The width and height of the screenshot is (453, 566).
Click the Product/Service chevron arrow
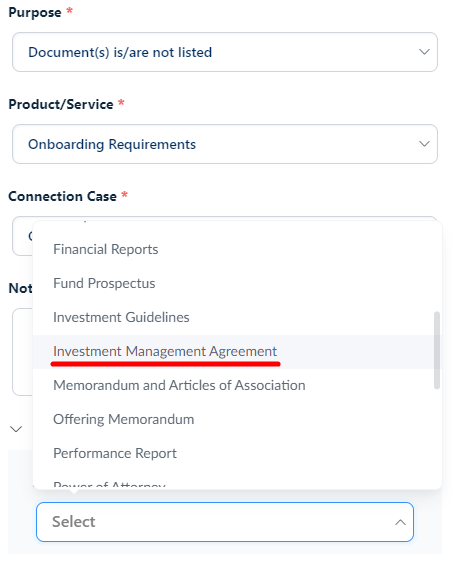click(x=424, y=144)
